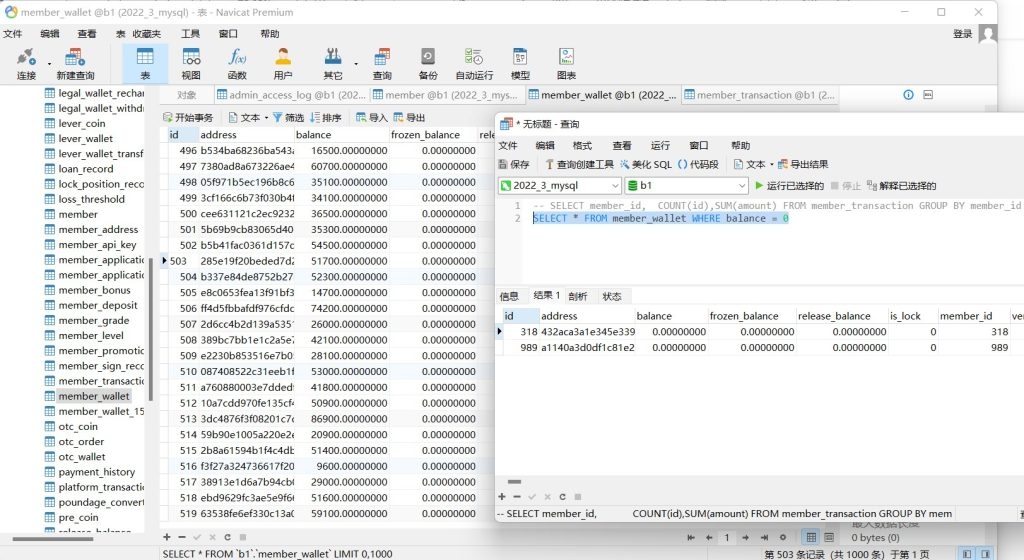Open the 用户 (User) toolbar icon
Screen dimensions: 1024x560
(283, 63)
